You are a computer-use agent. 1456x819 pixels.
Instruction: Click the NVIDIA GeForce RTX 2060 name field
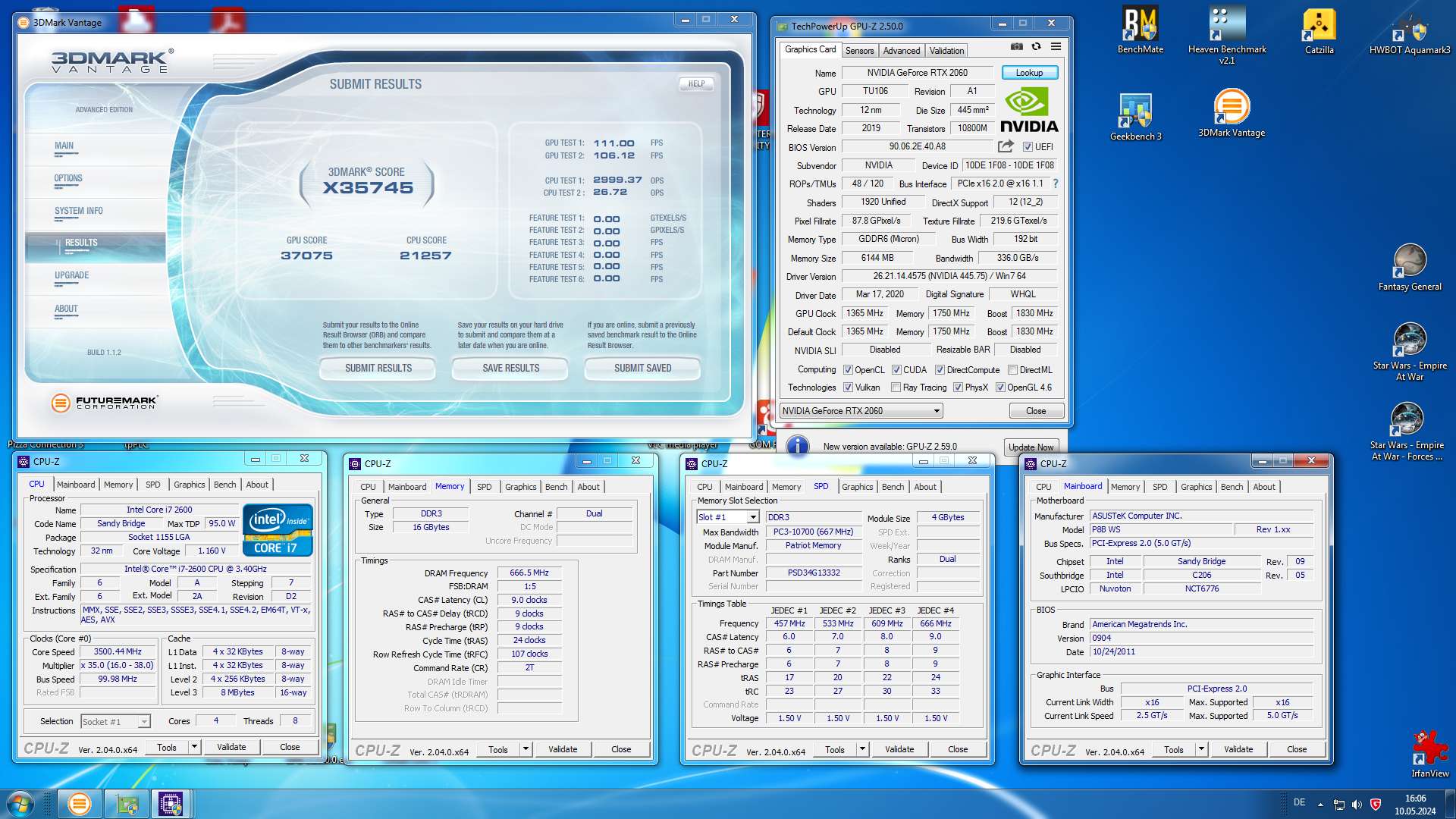[x=917, y=73]
